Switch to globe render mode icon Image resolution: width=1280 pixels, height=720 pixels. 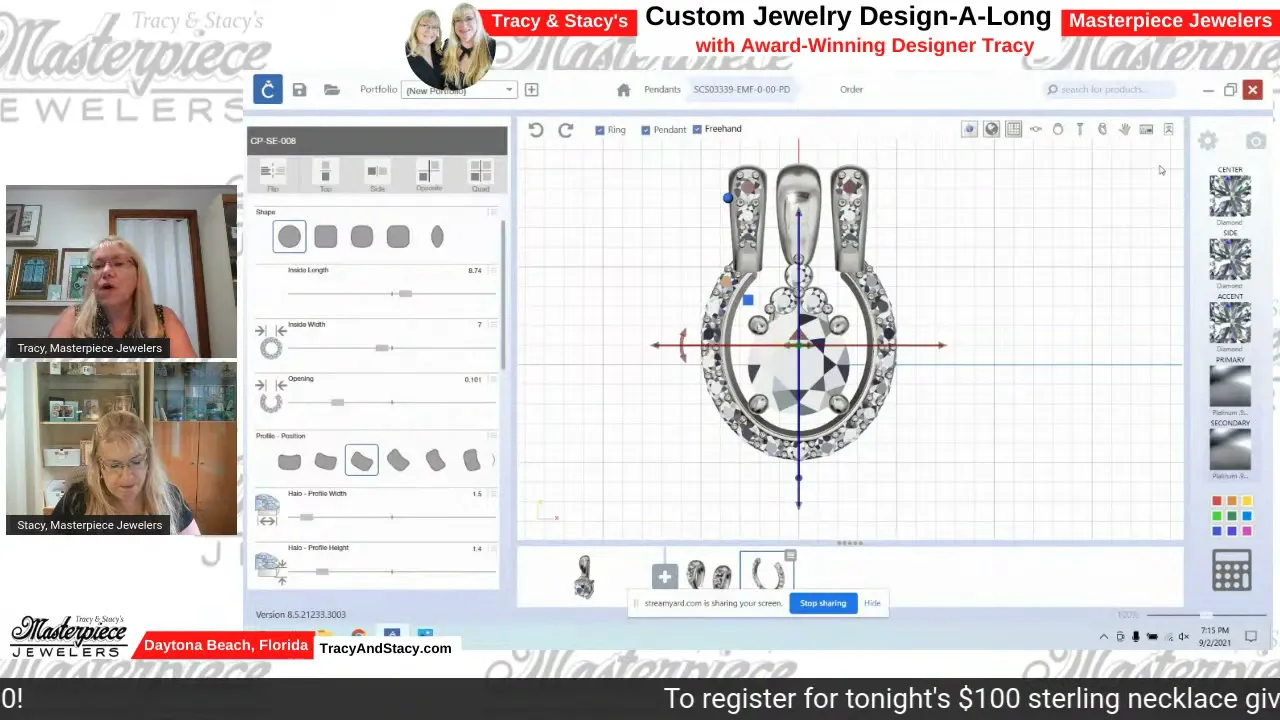(x=991, y=129)
